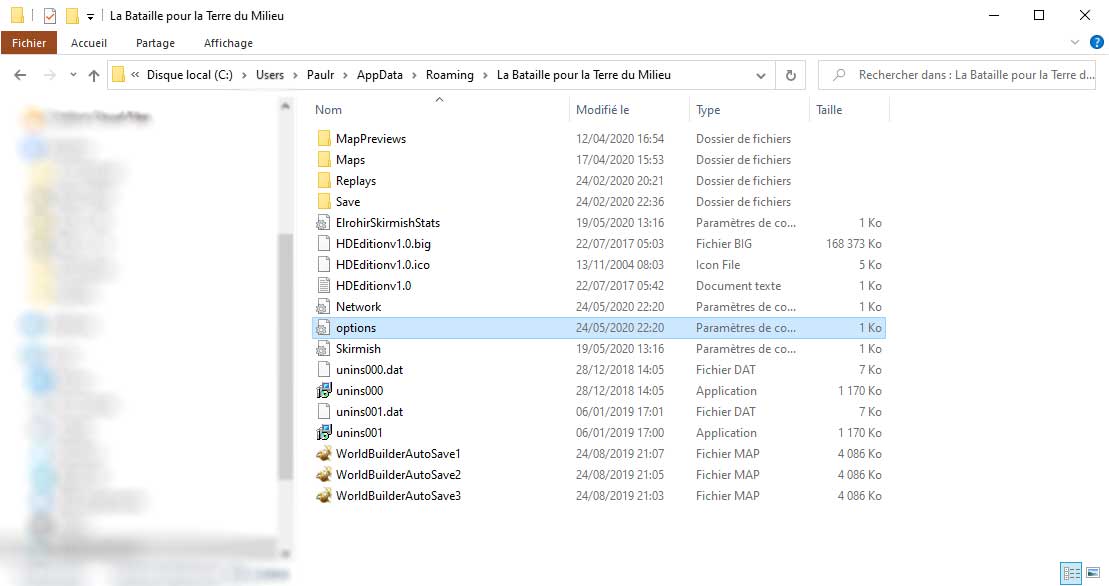Switch to Details view layout
1109x586 pixels.
1072,573
